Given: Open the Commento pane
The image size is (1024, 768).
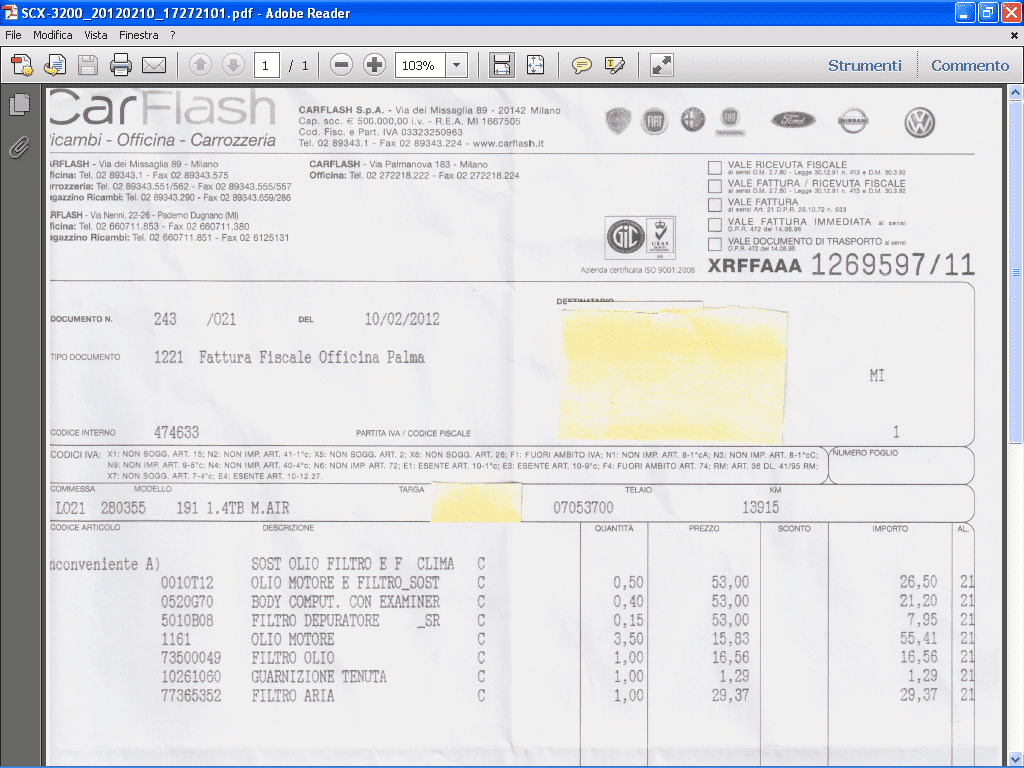Looking at the screenshot, I should click(970, 66).
